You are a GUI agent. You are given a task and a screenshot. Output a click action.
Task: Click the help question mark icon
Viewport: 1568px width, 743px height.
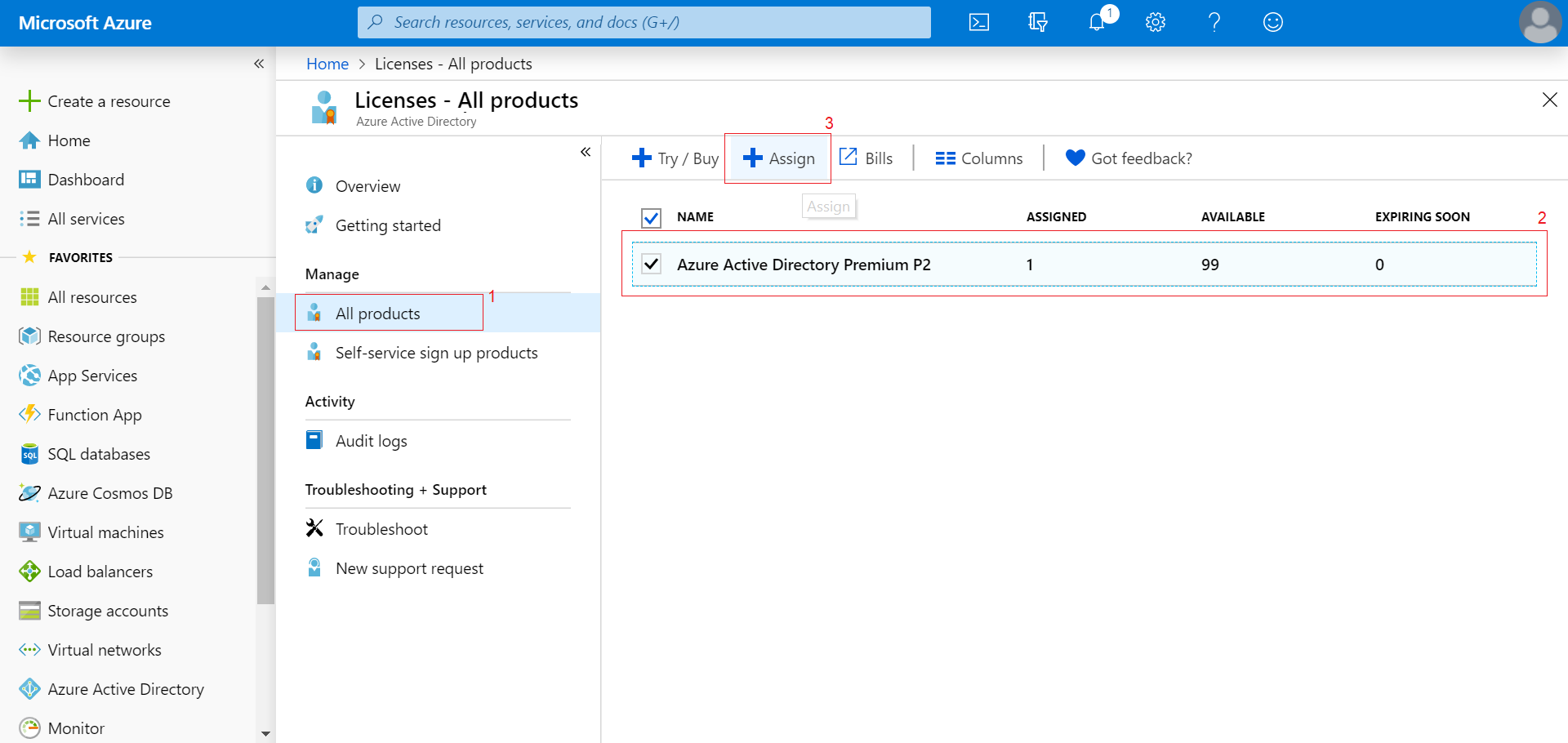1214,22
